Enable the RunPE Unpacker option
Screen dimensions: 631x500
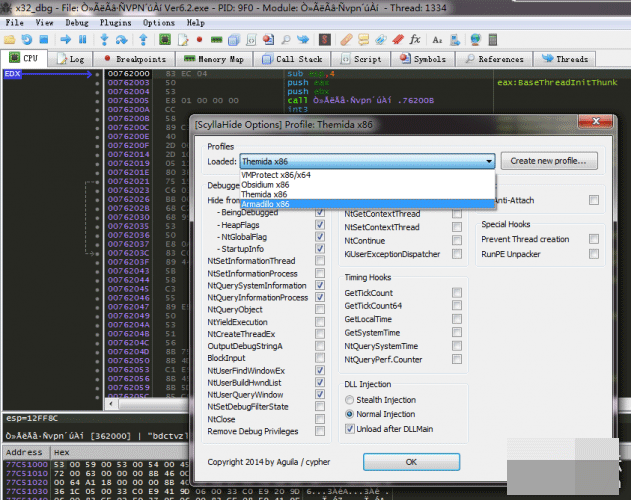click(594, 254)
